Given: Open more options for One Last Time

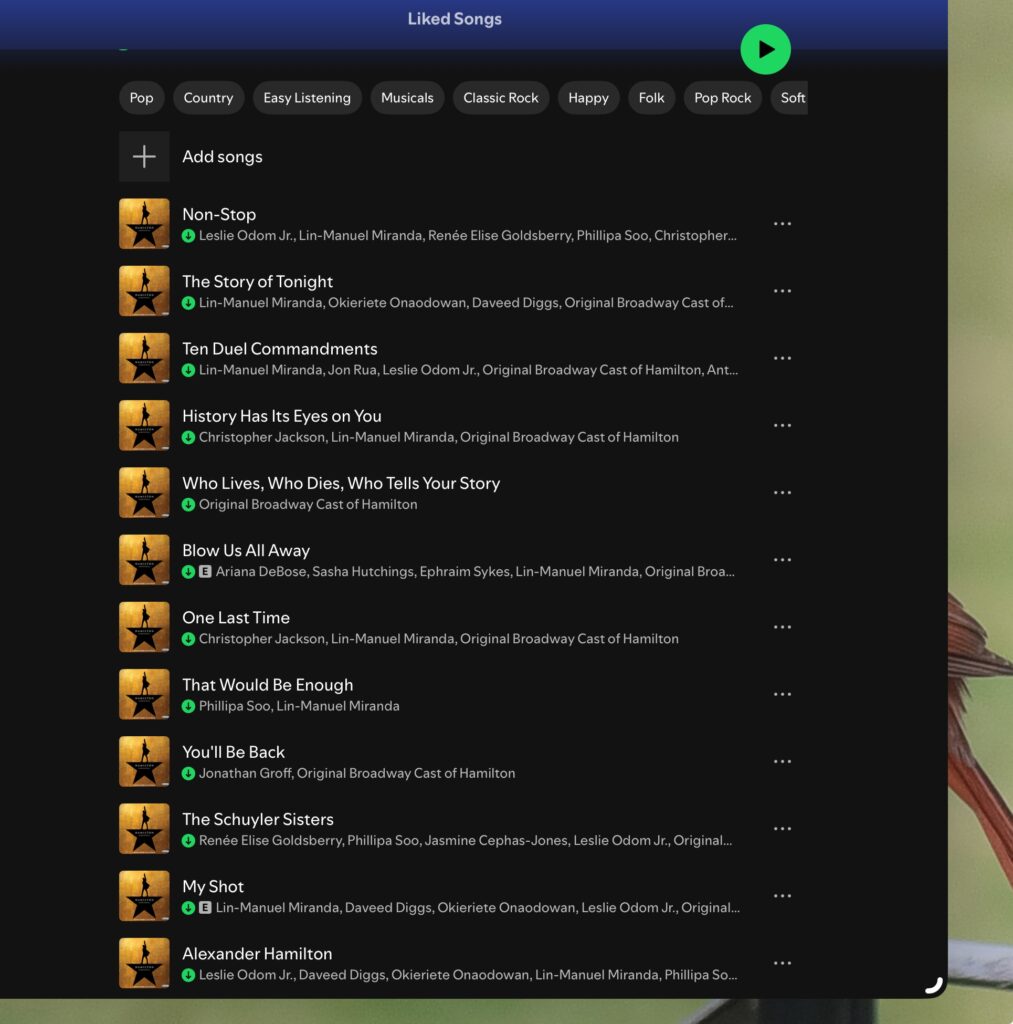Looking at the screenshot, I should click(782, 628).
